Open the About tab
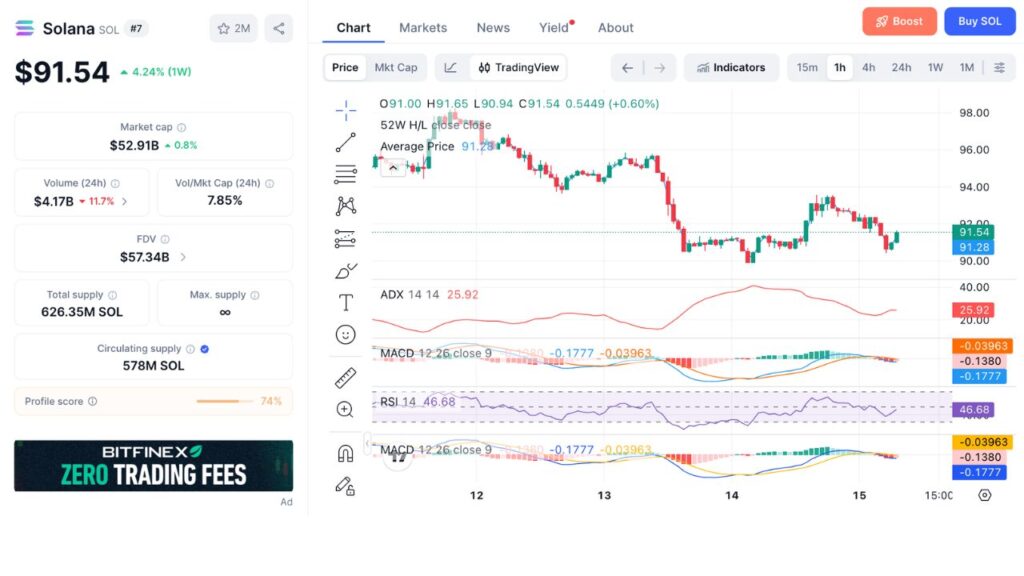The image size is (1024, 576). pyautogui.click(x=616, y=28)
